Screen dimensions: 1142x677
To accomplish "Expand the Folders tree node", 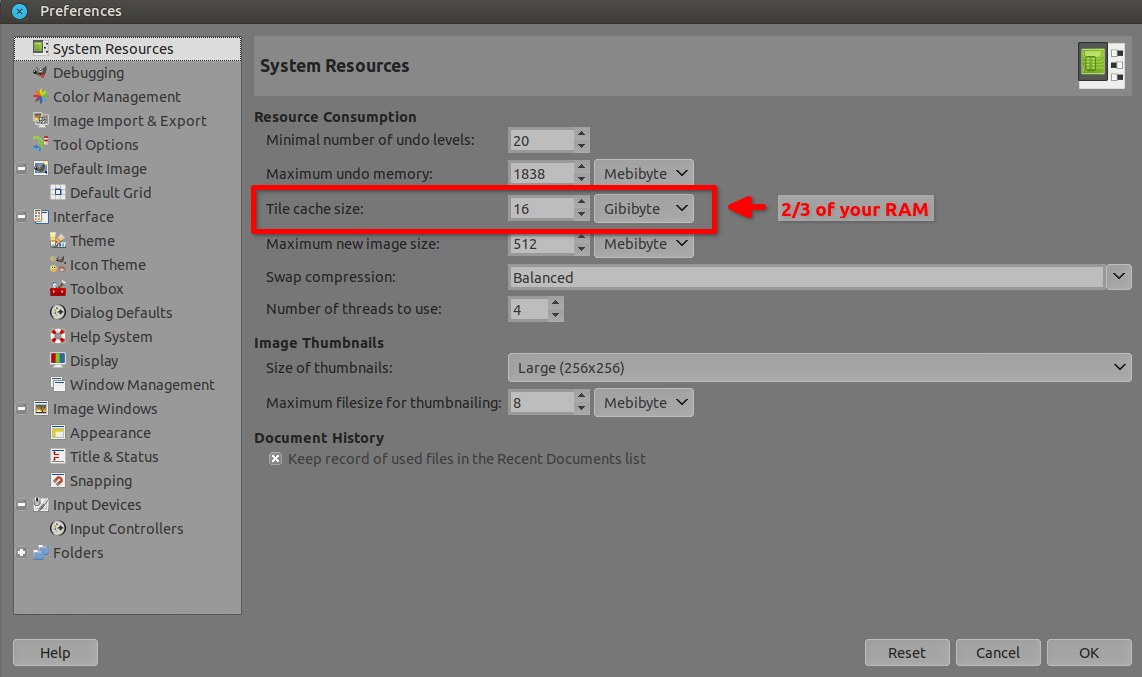I will point(22,553).
